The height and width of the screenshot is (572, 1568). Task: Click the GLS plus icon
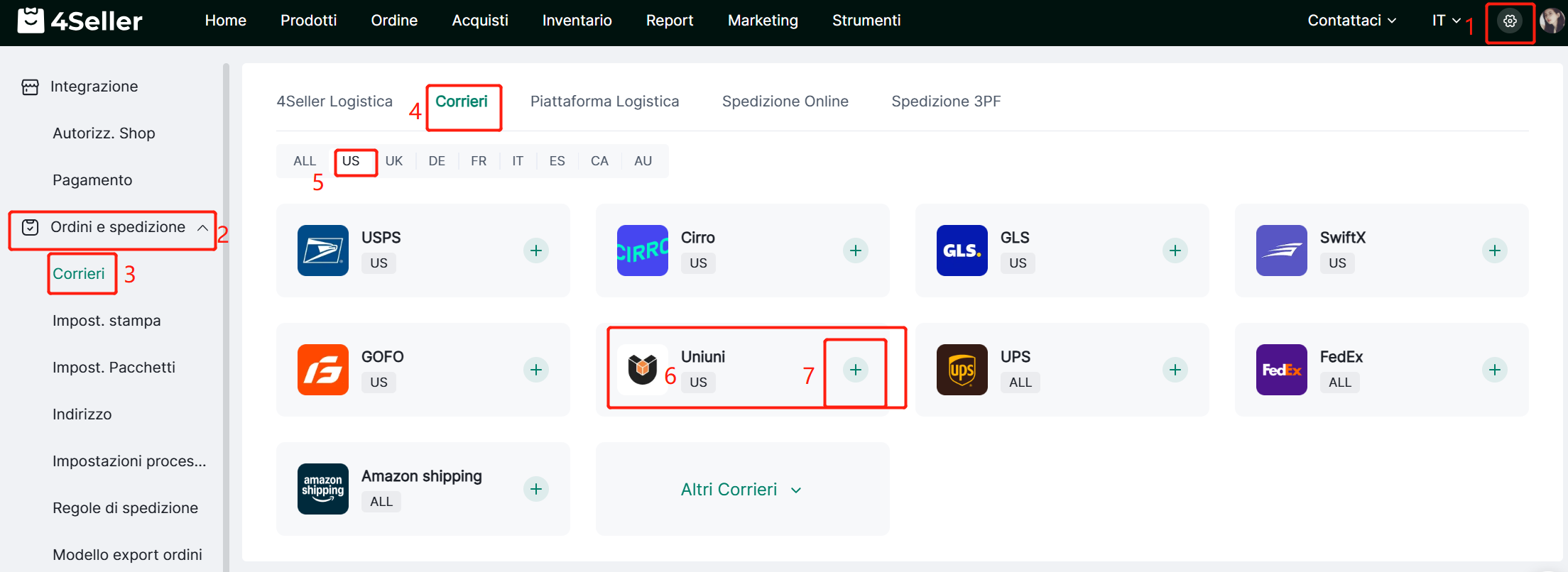1175,251
